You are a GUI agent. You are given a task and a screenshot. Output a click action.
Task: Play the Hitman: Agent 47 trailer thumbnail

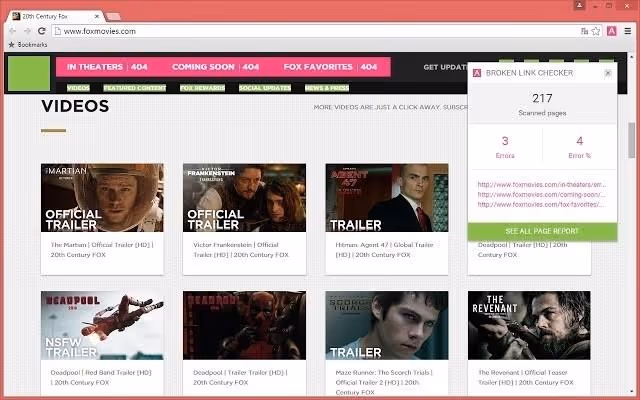pyautogui.click(x=387, y=198)
